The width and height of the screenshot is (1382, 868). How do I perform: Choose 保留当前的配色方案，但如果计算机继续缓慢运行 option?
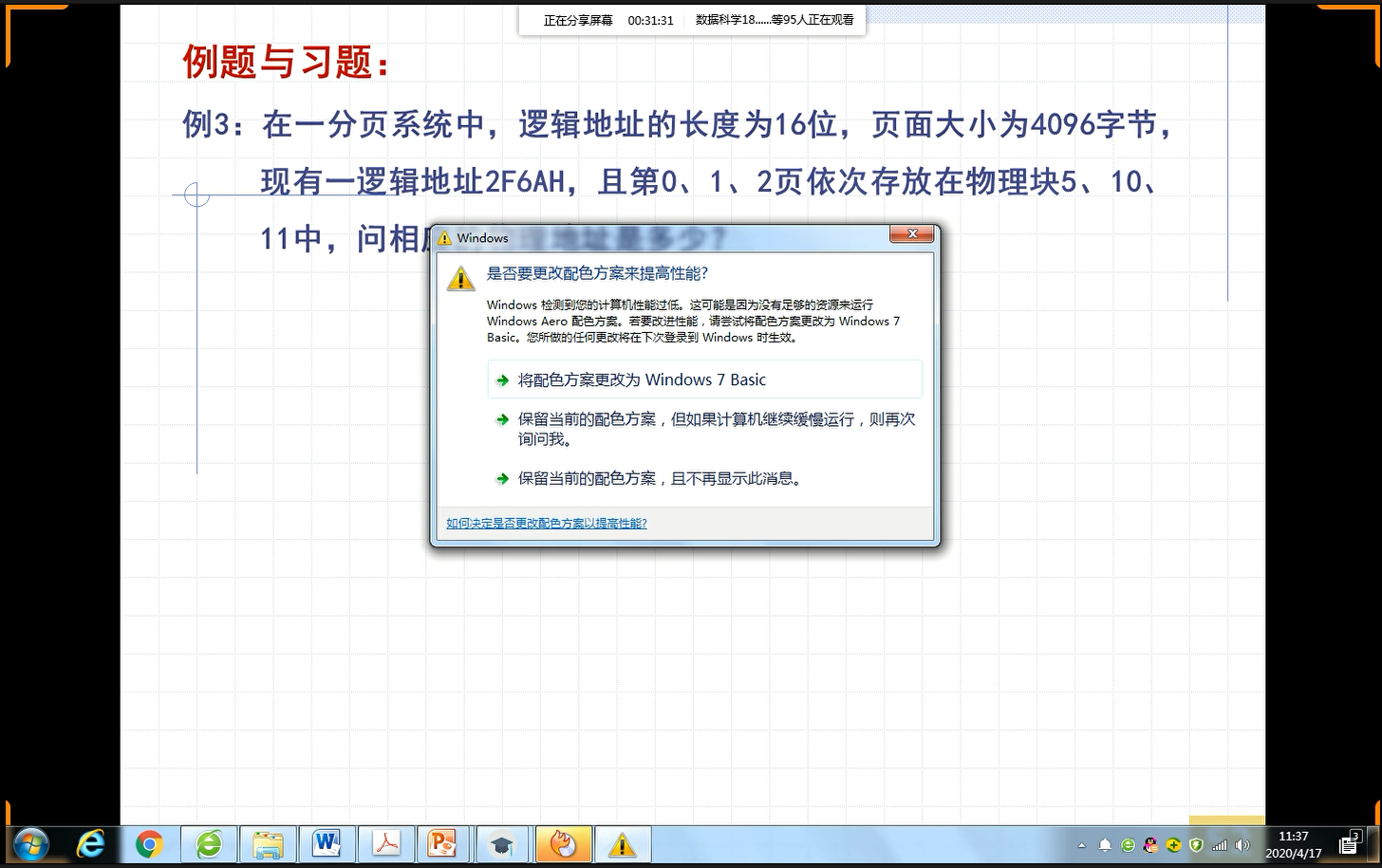pyautogui.click(x=704, y=429)
